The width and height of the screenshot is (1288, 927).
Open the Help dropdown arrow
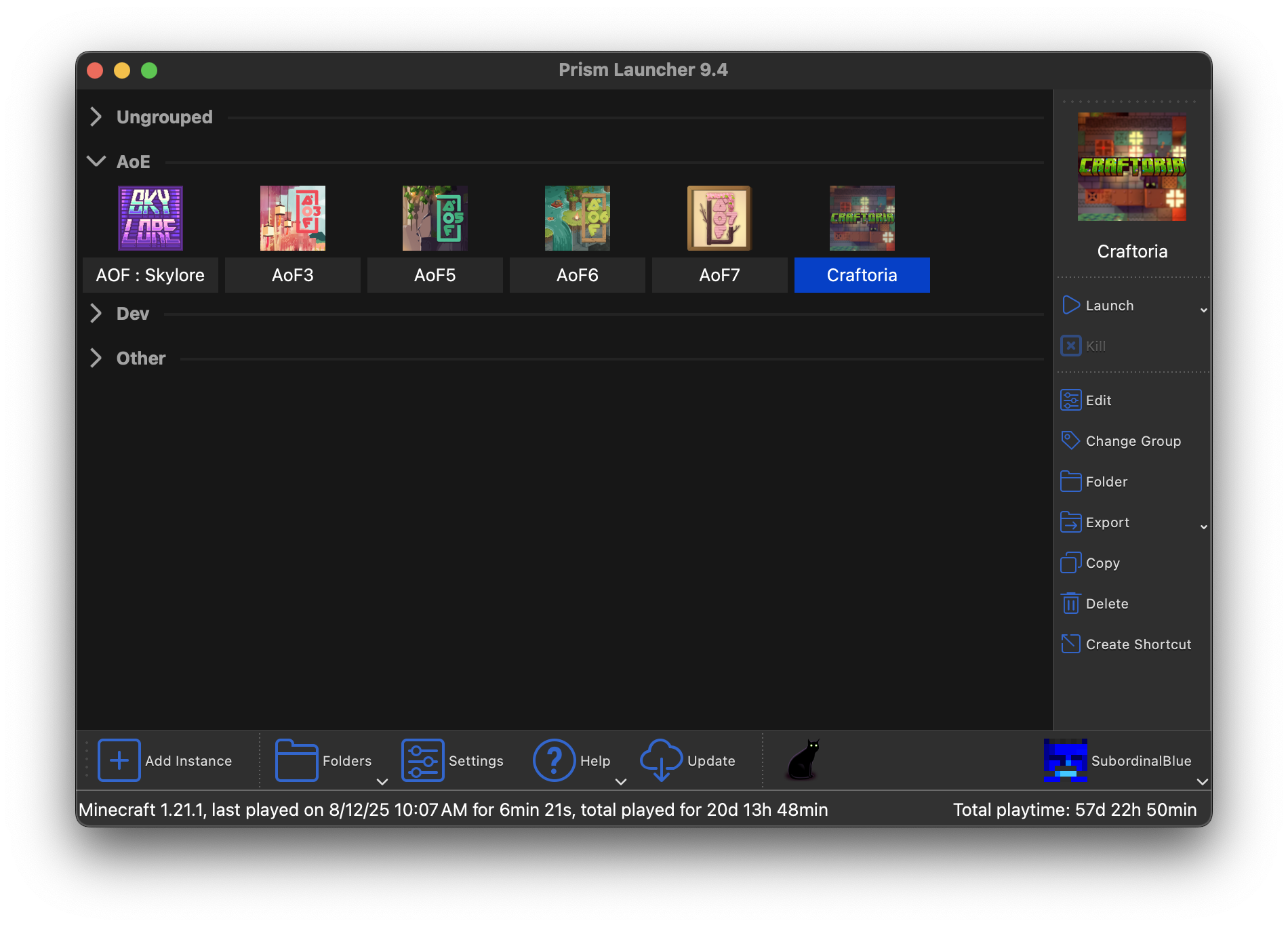coord(621,781)
